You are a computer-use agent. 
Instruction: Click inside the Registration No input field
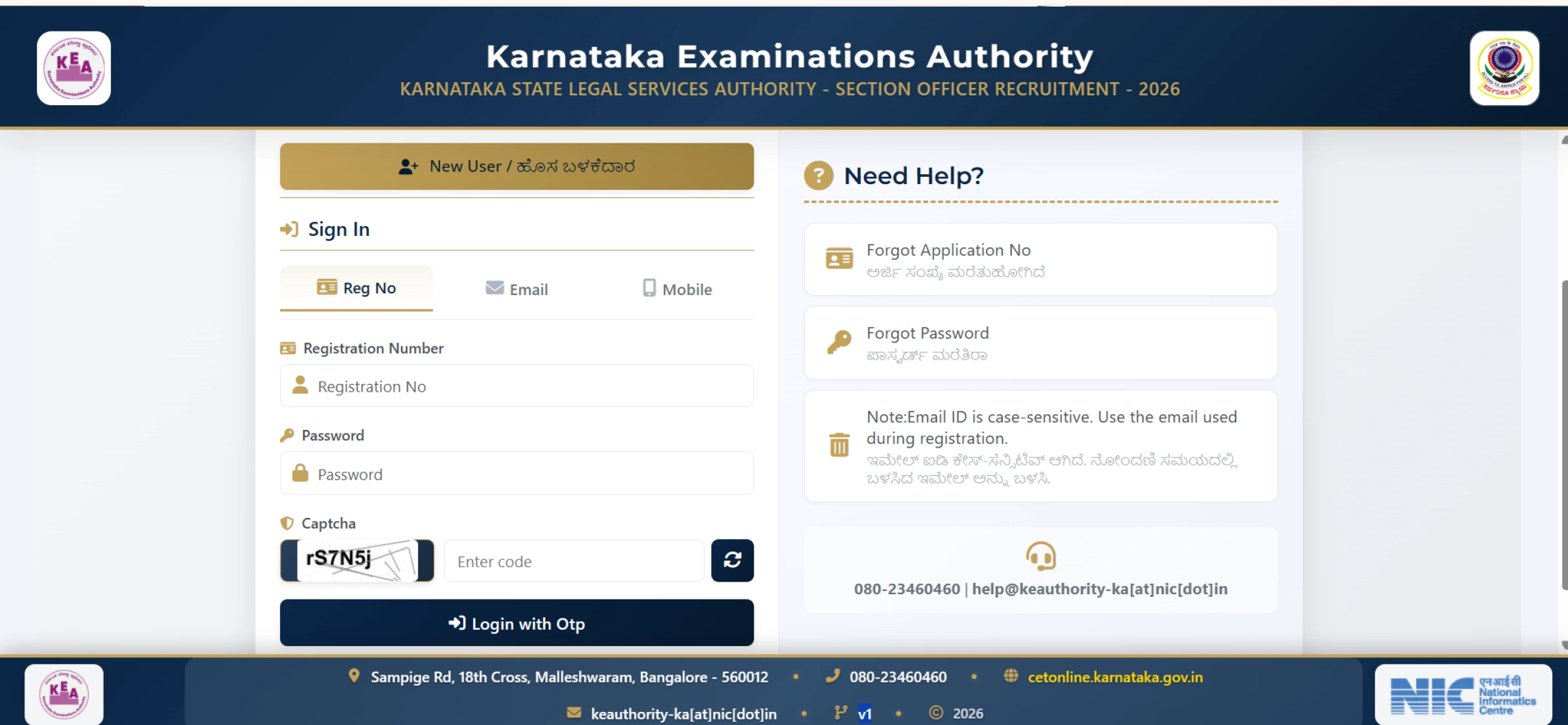[x=517, y=386]
